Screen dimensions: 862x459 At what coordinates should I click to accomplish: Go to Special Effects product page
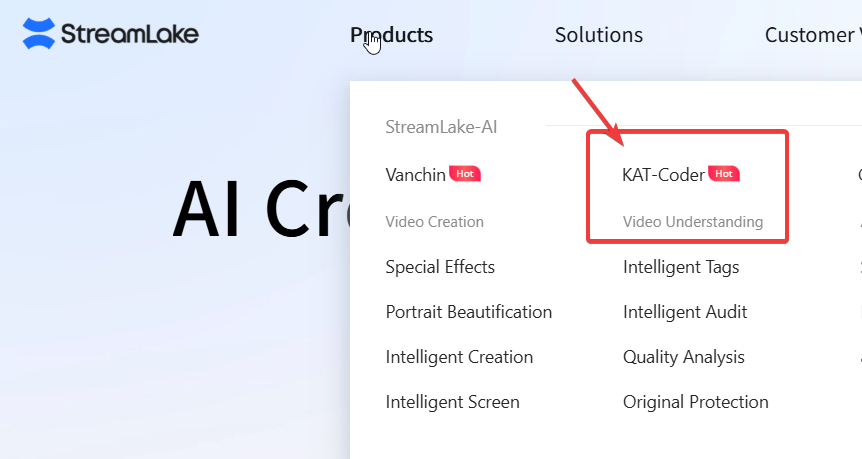click(440, 267)
